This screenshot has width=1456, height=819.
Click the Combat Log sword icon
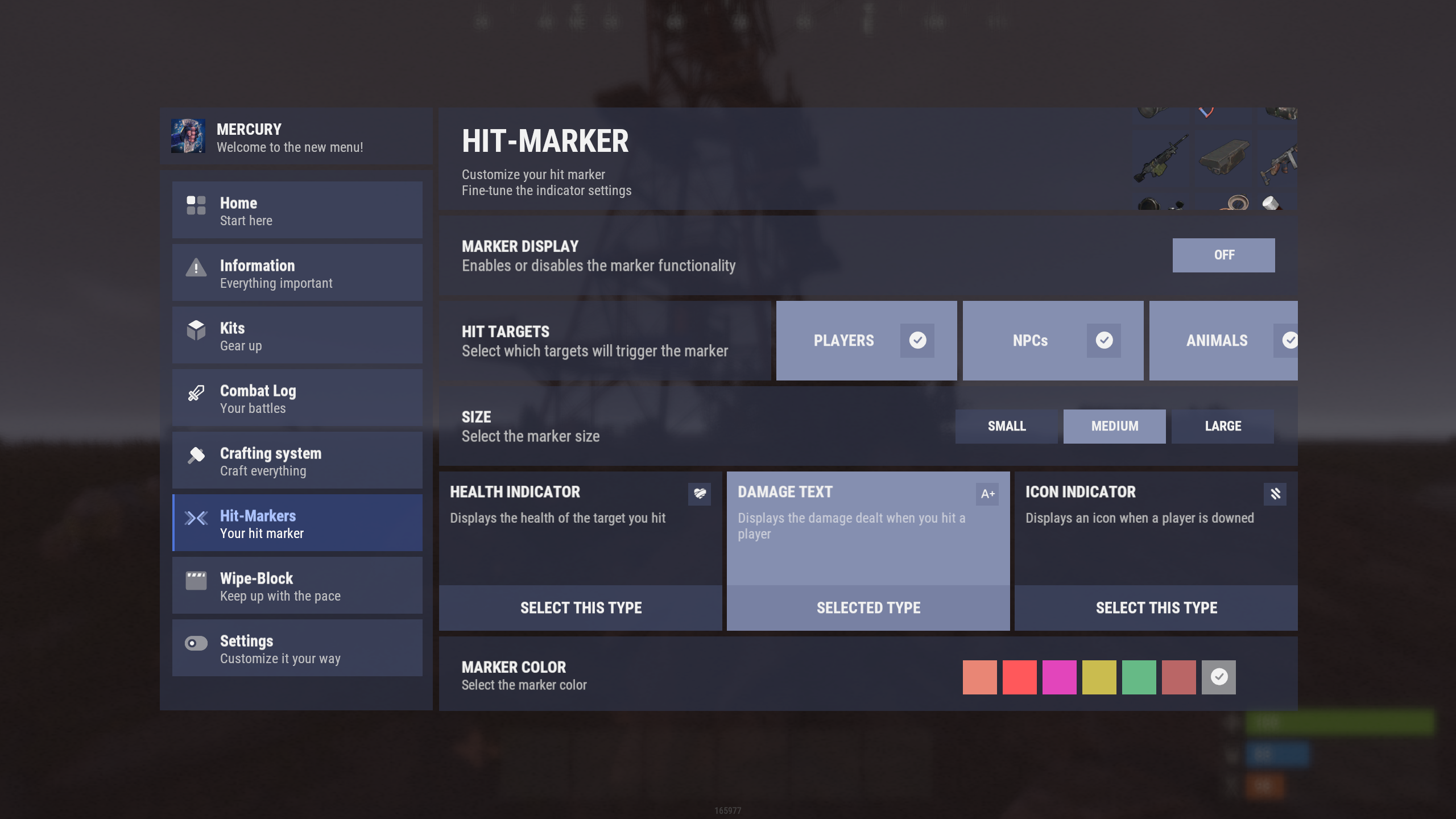click(x=196, y=392)
